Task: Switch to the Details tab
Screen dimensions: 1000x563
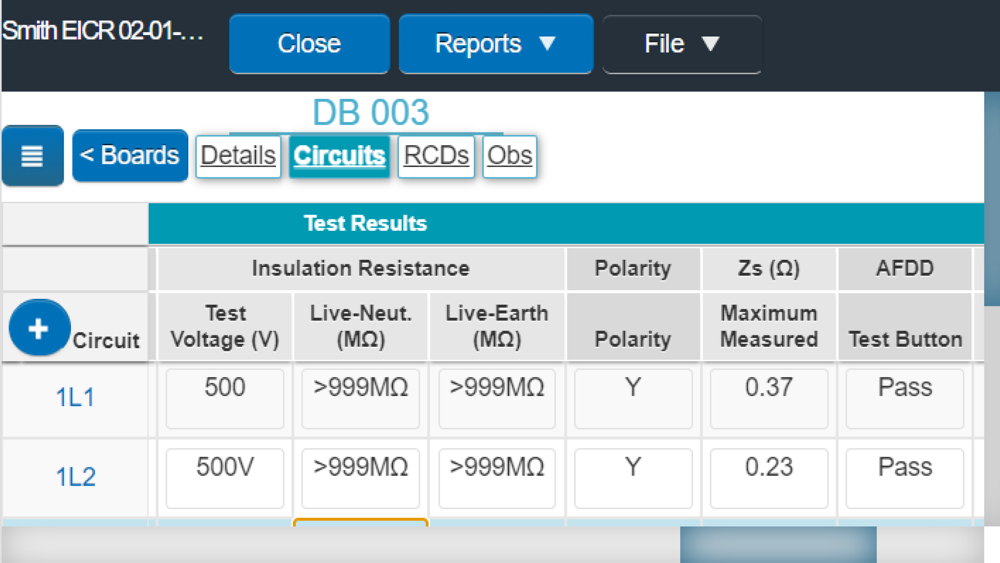Action: tap(239, 156)
